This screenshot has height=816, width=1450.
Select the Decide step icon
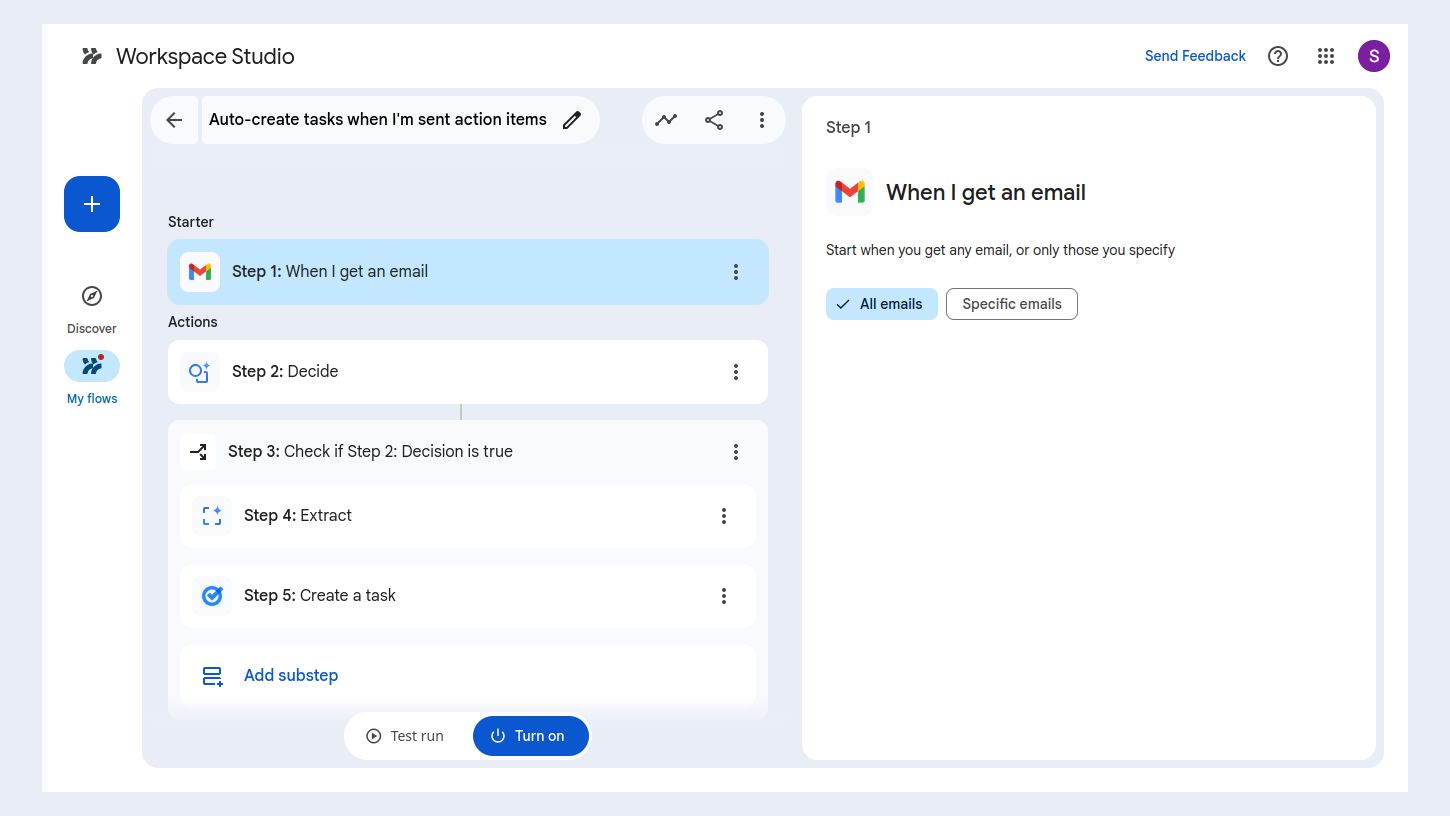coord(199,371)
